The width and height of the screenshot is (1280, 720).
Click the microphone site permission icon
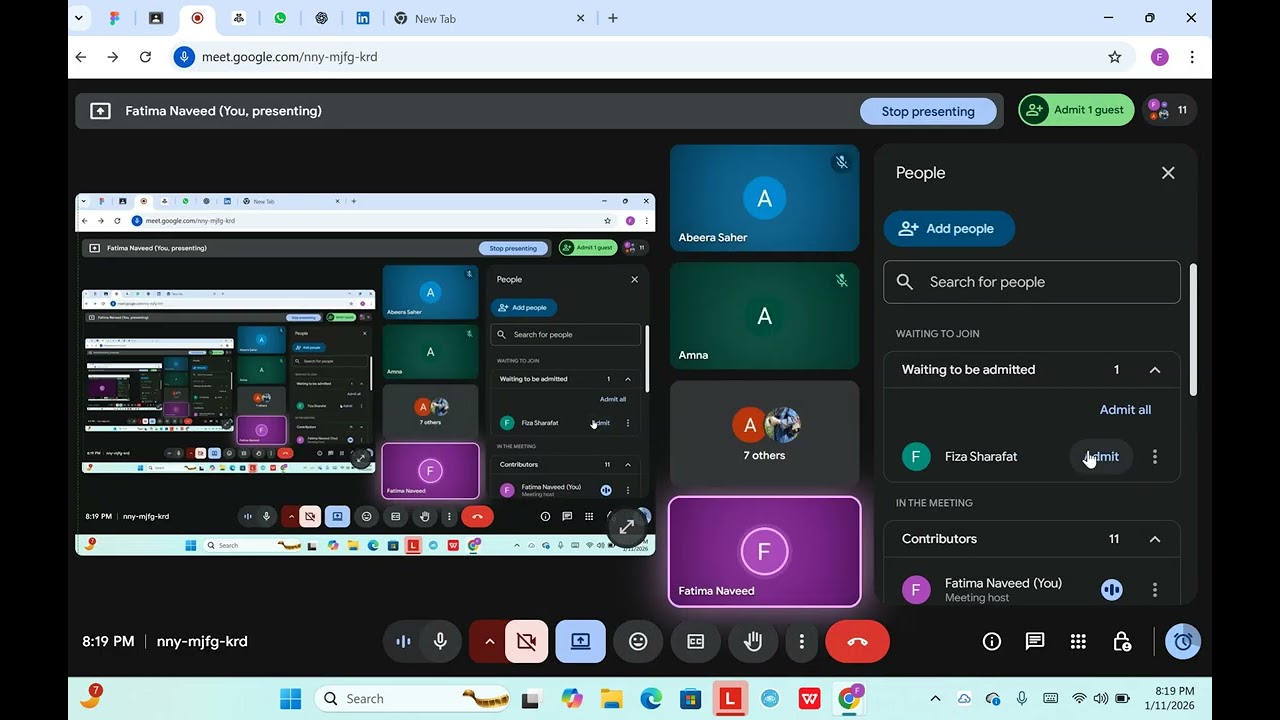coord(184,57)
